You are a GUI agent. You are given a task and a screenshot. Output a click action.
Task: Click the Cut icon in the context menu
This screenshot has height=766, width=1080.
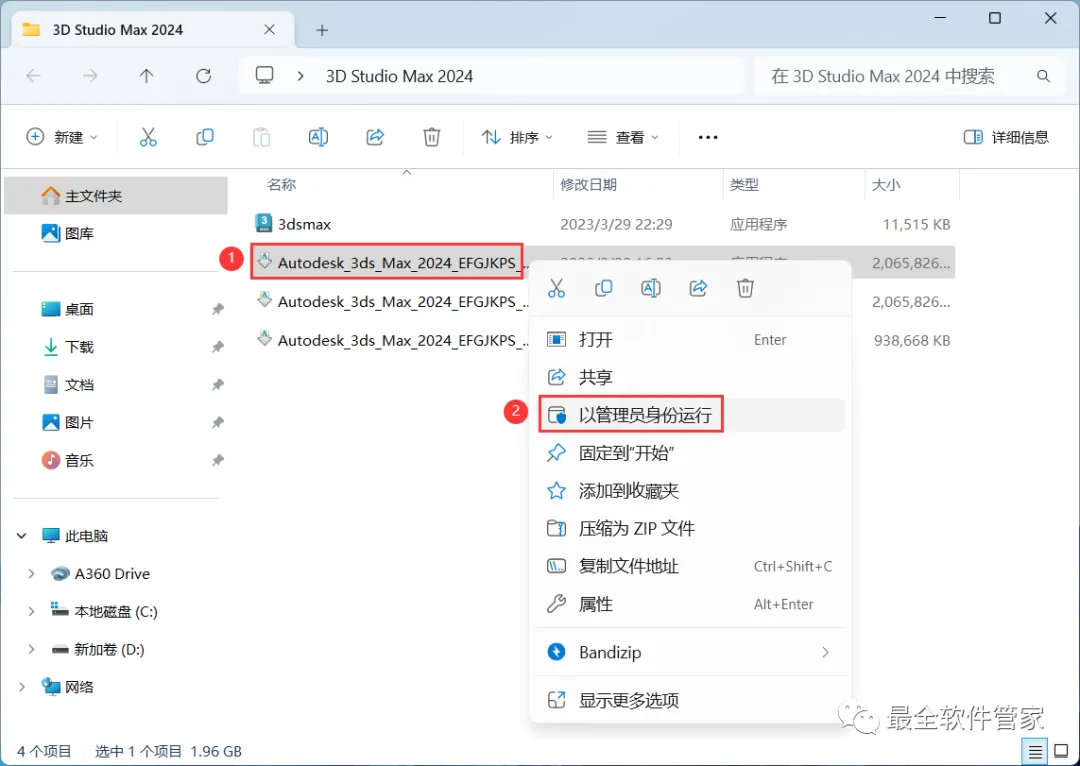coord(556,288)
